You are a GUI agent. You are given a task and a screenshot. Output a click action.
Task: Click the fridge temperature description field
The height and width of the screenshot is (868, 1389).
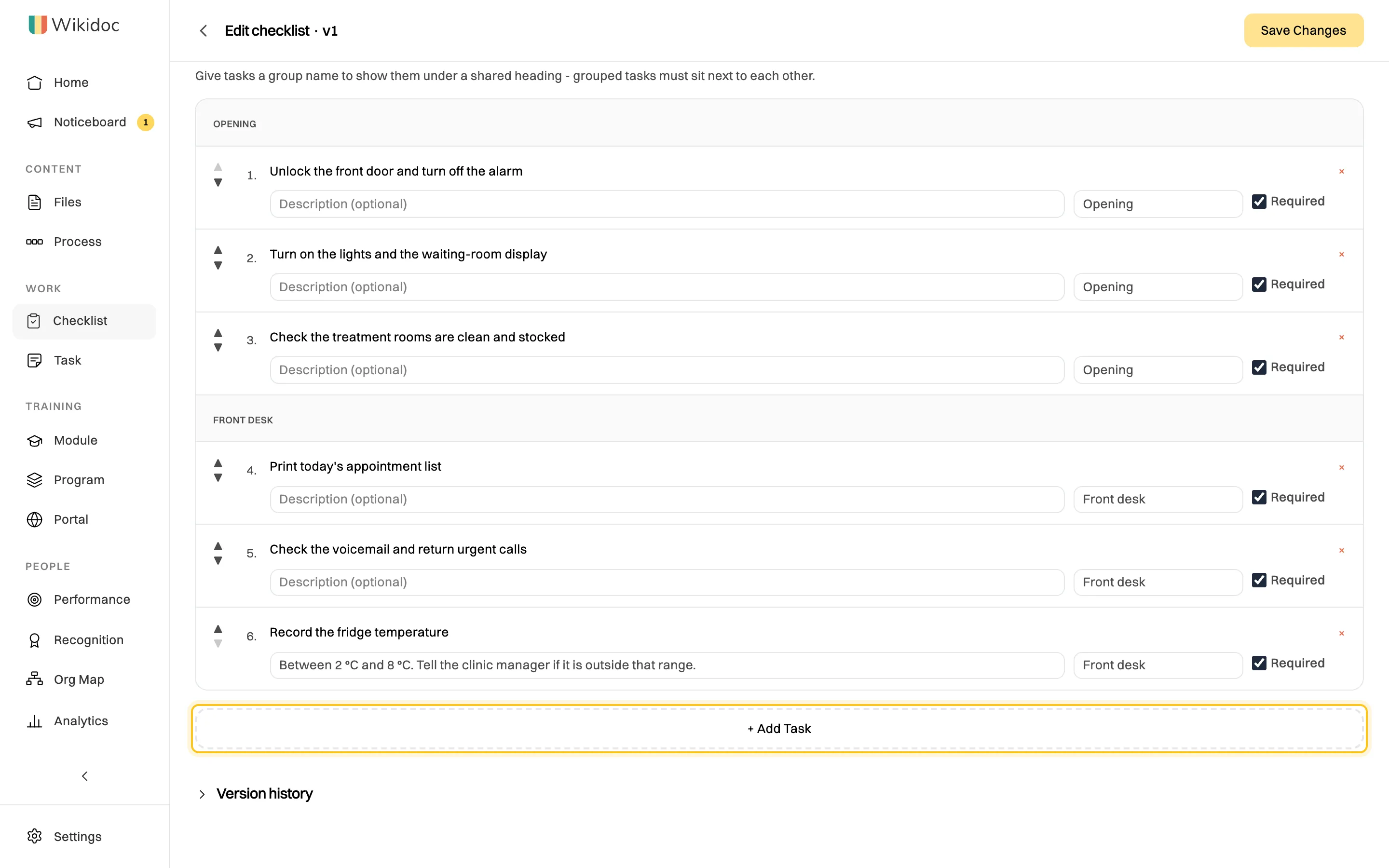[x=667, y=665]
